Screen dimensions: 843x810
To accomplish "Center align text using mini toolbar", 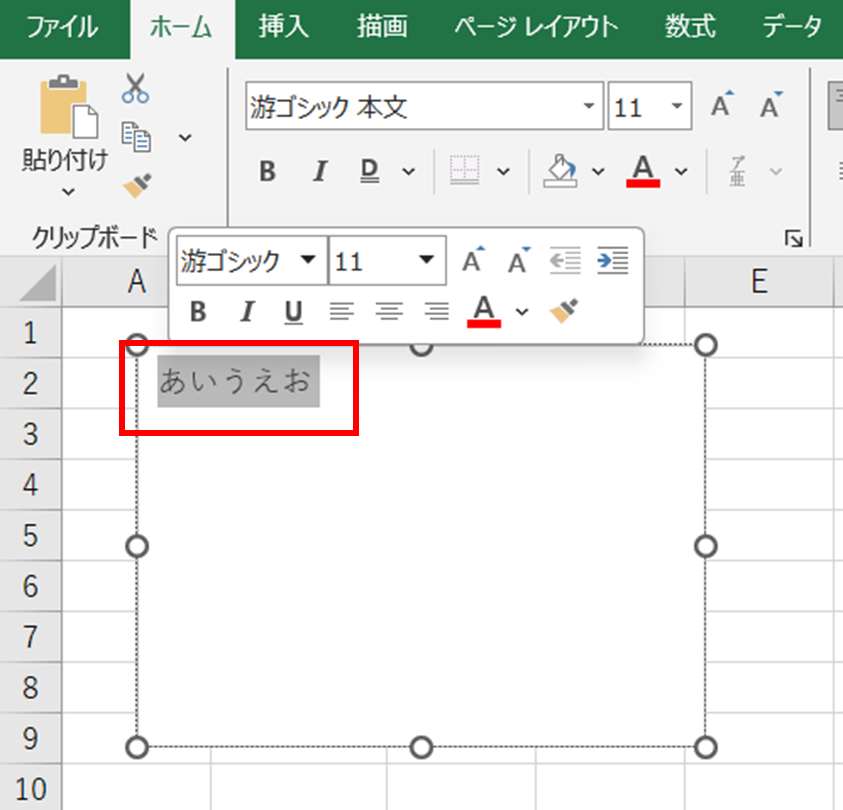I will pos(389,312).
